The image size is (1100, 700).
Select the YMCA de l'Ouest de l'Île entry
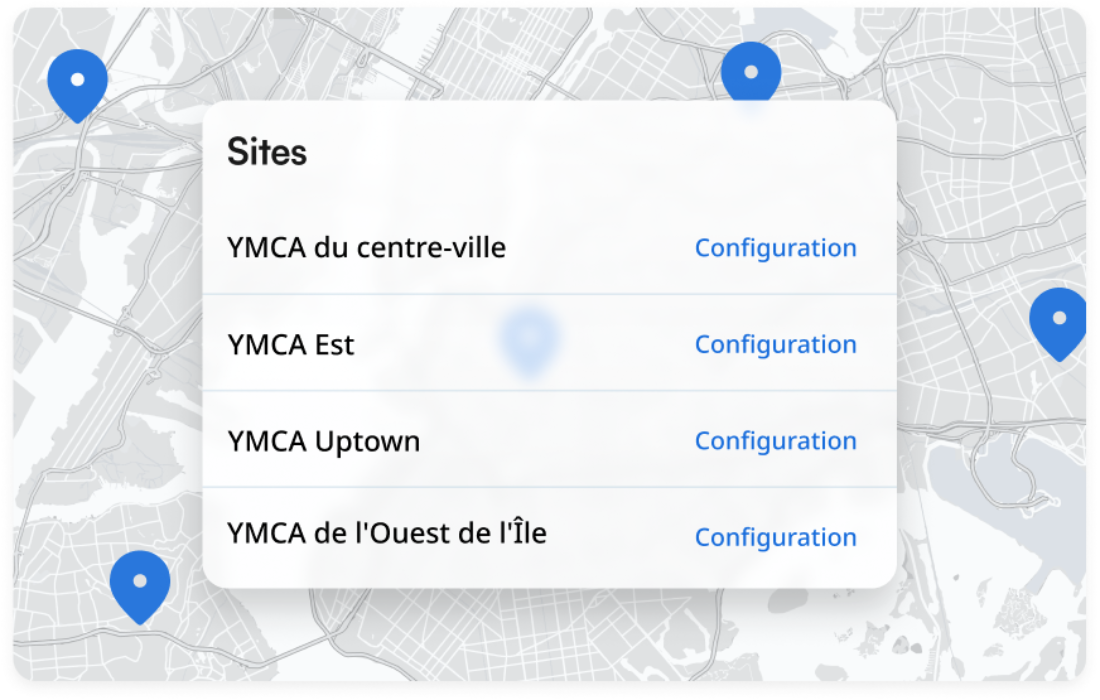point(388,533)
